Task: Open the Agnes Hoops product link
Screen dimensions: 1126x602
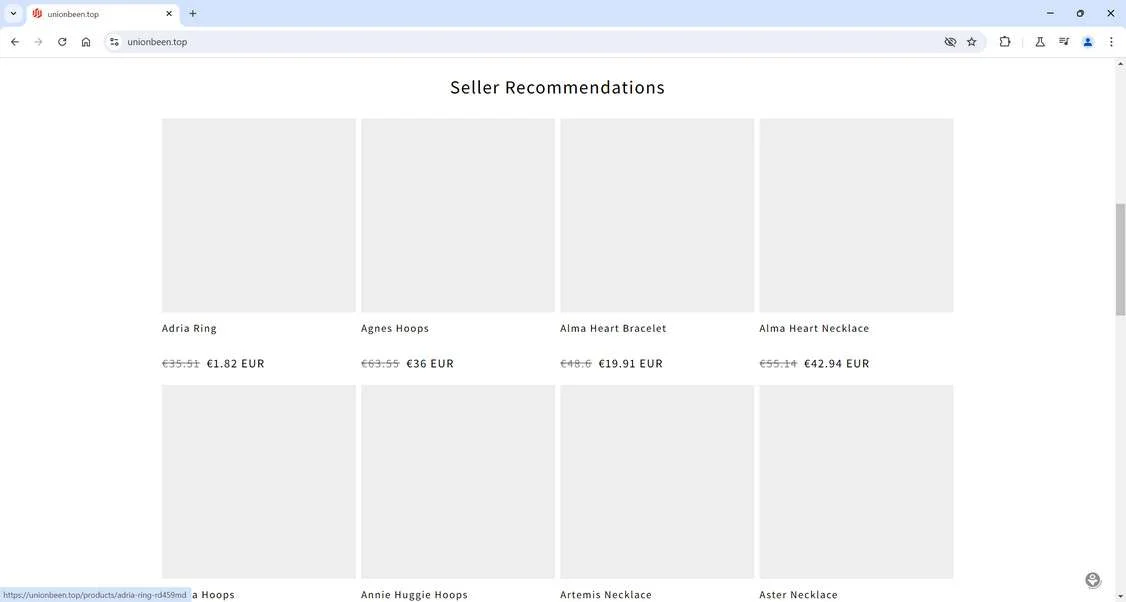Action: click(395, 328)
